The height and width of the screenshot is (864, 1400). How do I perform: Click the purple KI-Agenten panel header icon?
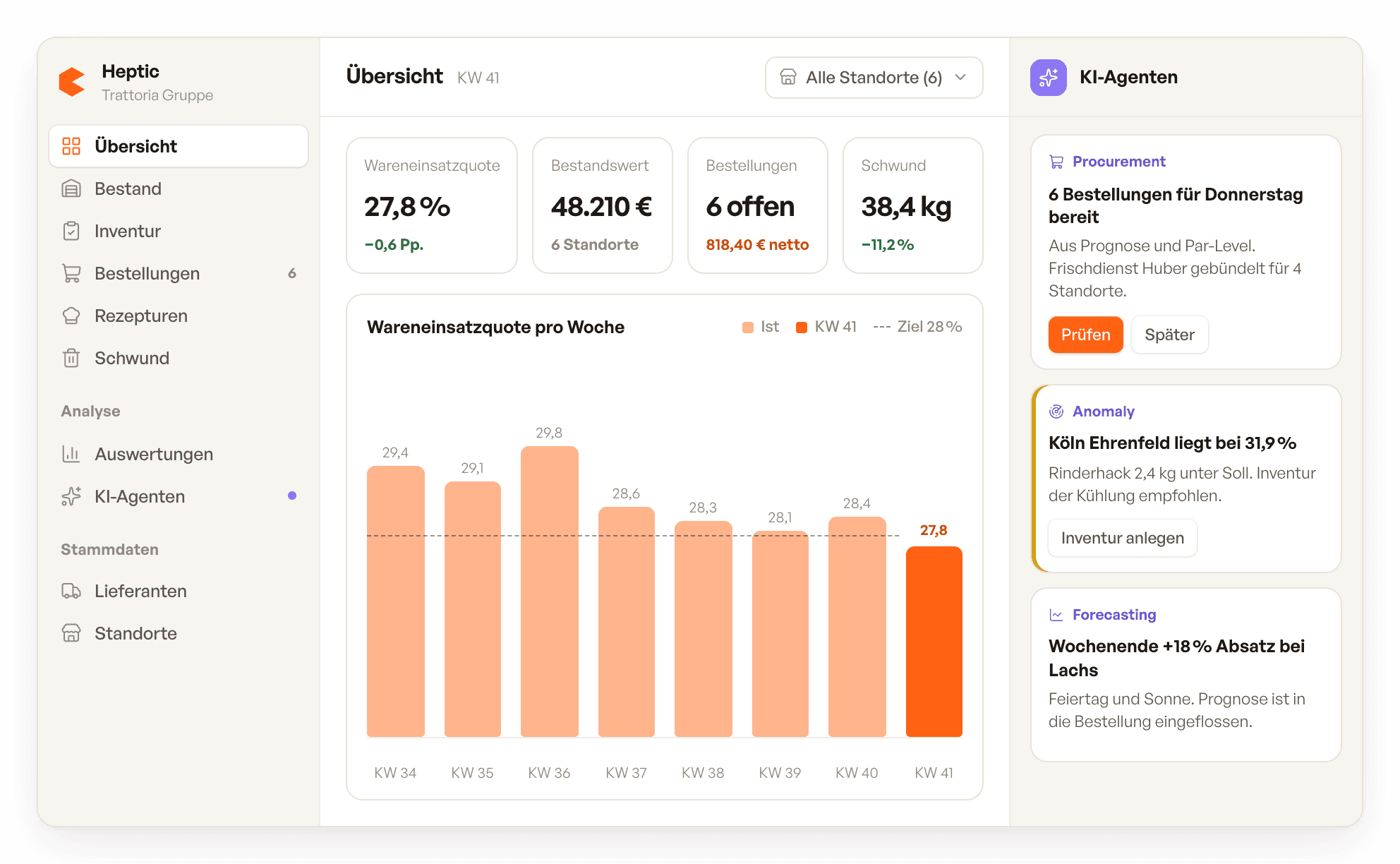pos(1049,78)
